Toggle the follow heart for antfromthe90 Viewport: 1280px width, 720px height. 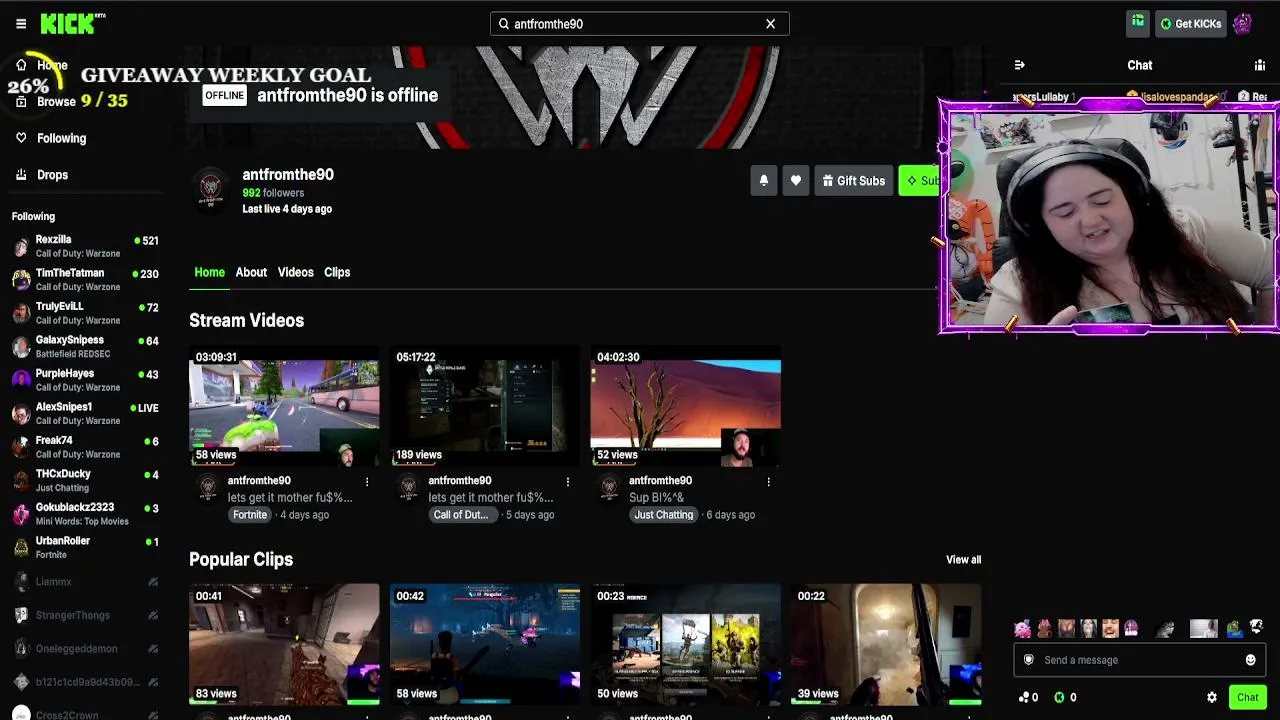pyautogui.click(x=795, y=181)
